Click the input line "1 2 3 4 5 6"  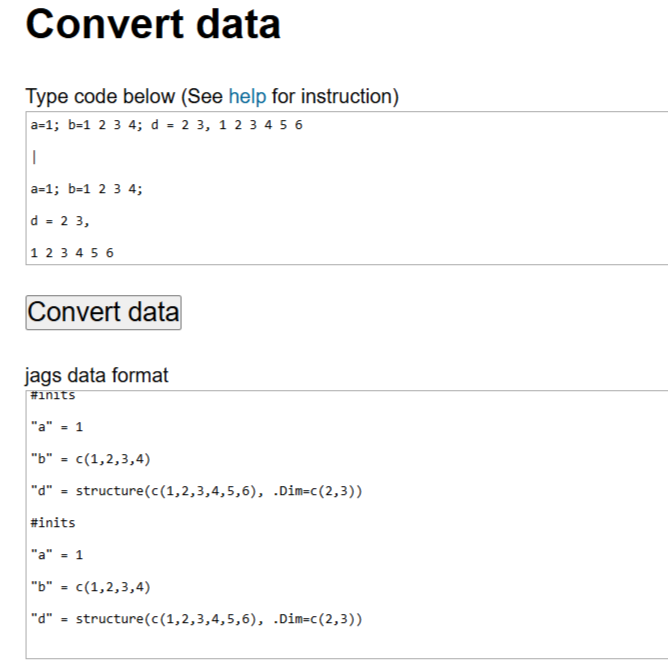tap(72, 252)
